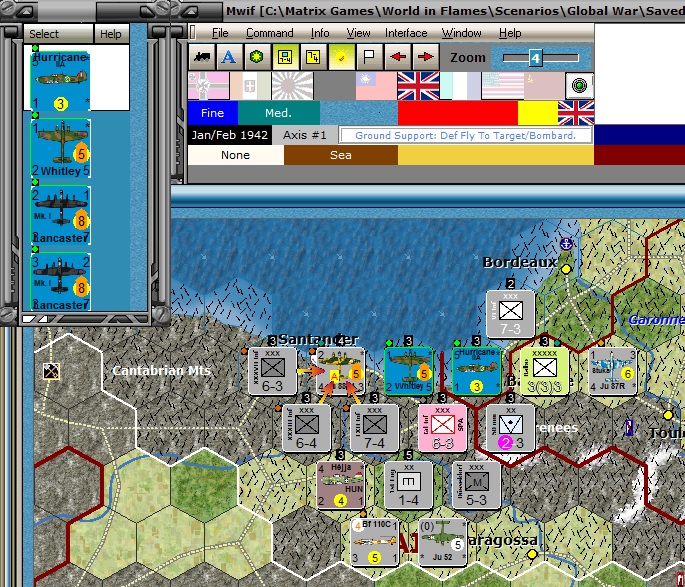Select the upper Lancaster in the side panel
The height and width of the screenshot is (587, 685).
[61, 215]
